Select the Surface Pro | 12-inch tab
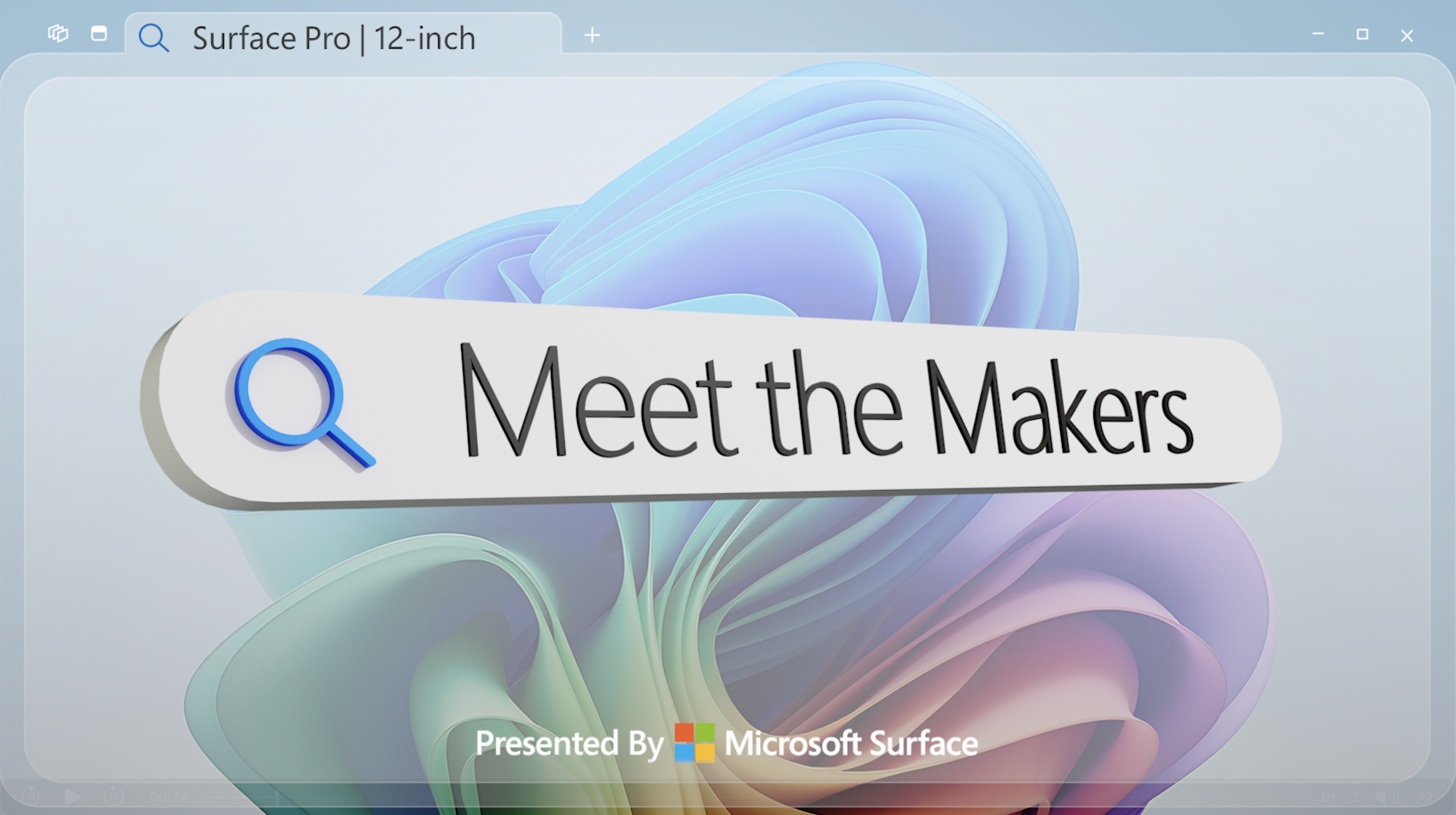 coord(334,38)
